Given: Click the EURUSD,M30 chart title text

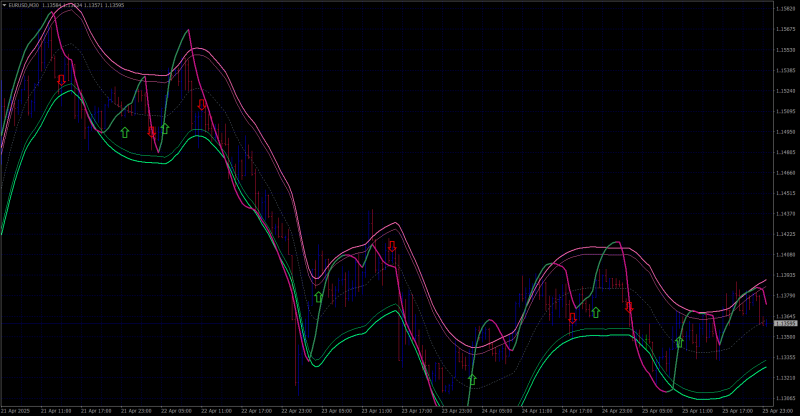Looking at the screenshot, I should [x=23, y=5].
